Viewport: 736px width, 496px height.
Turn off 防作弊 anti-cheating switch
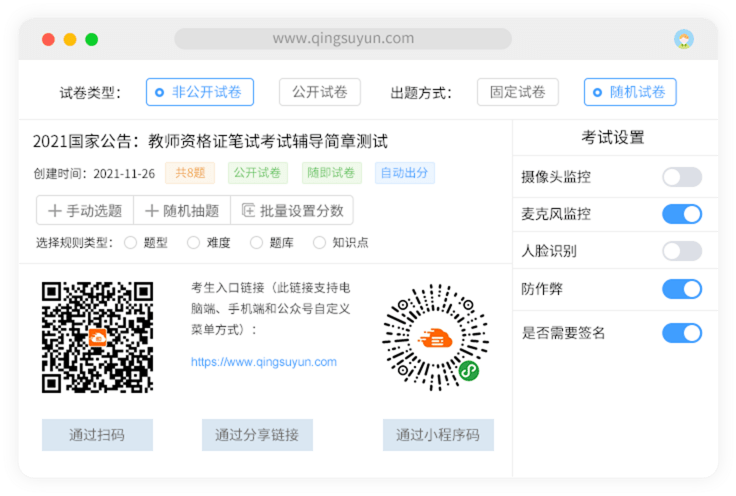[x=682, y=289]
